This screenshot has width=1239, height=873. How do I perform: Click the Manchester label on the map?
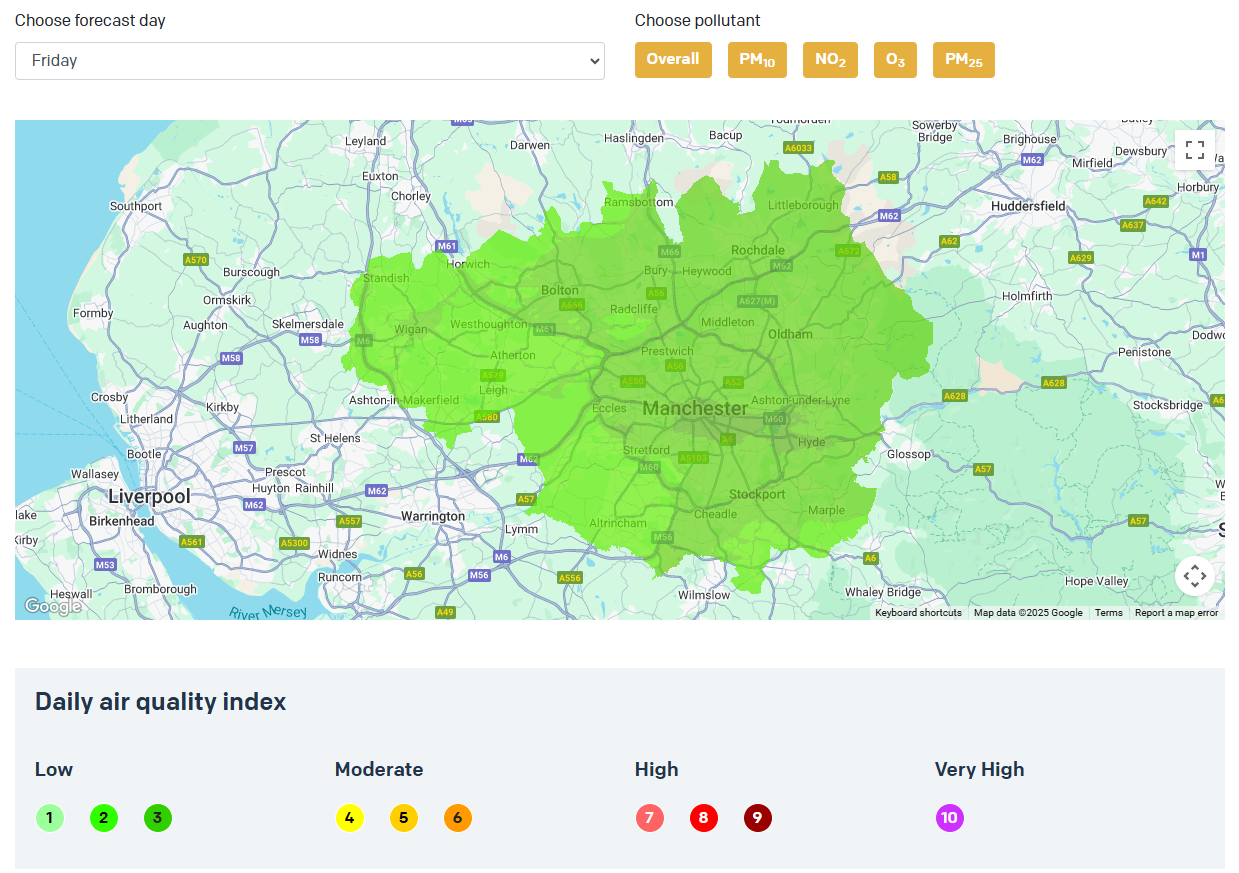coord(695,408)
